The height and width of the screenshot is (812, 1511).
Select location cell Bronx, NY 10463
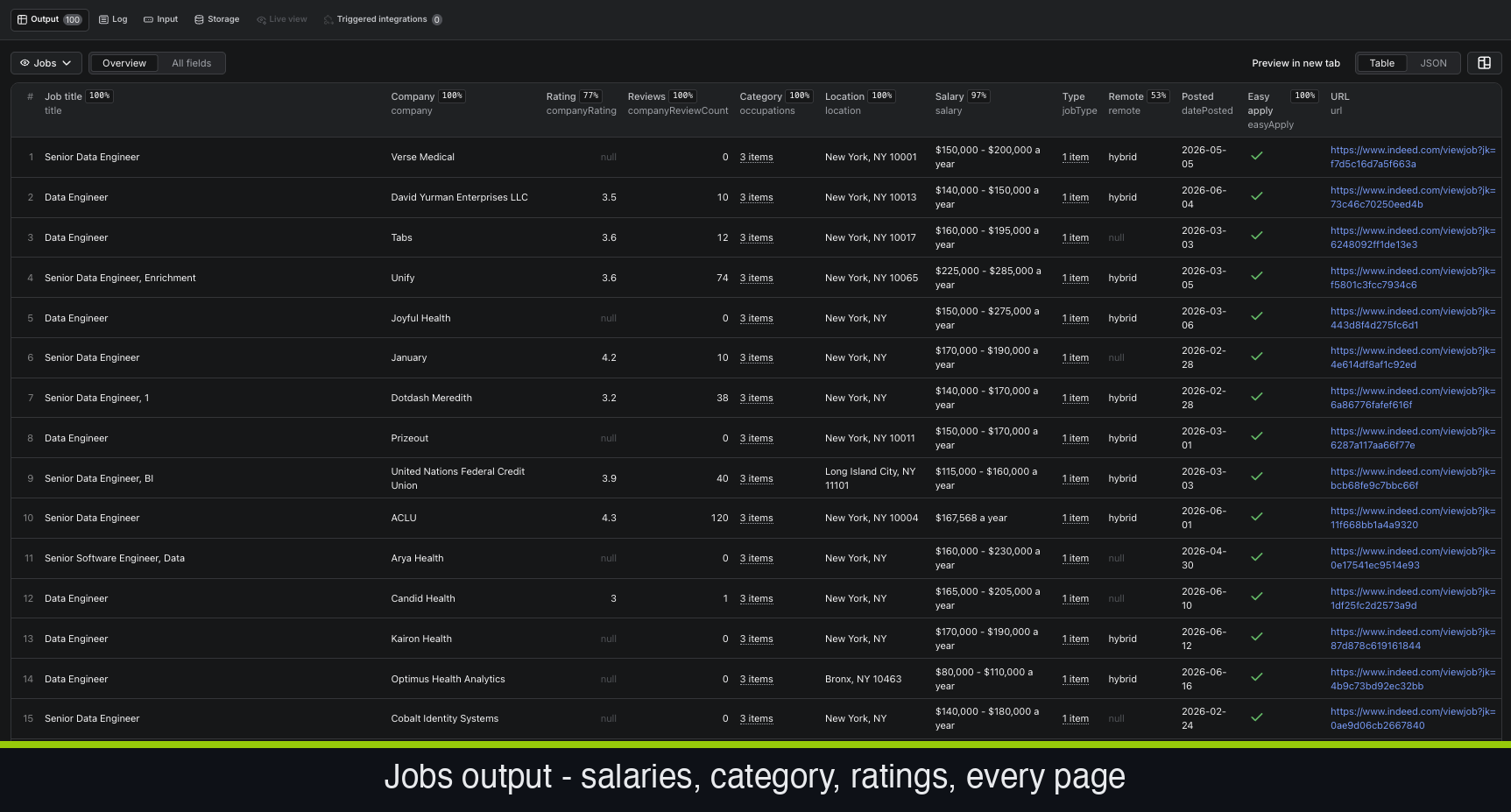(x=863, y=679)
